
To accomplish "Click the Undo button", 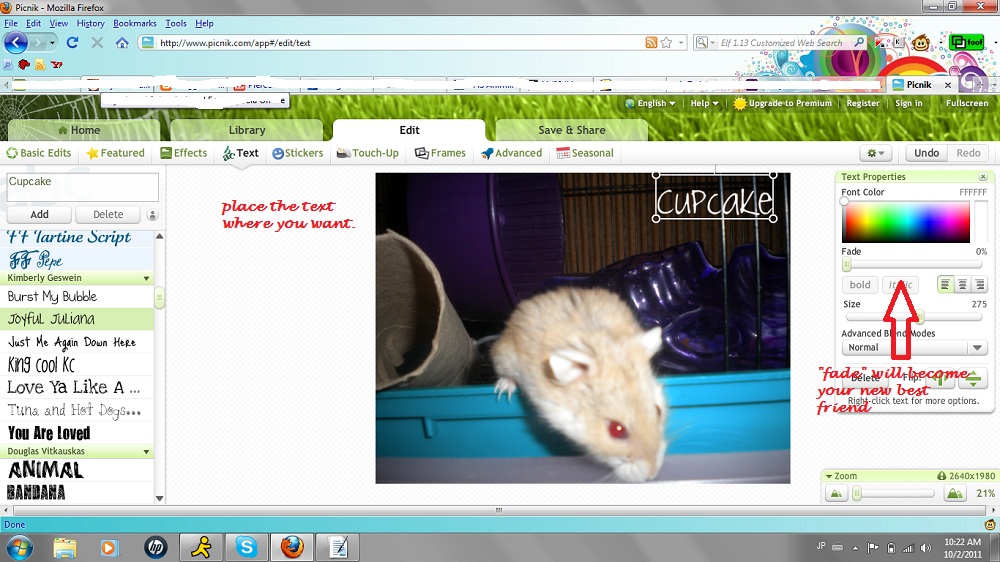I will pyautogui.click(x=926, y=153).
